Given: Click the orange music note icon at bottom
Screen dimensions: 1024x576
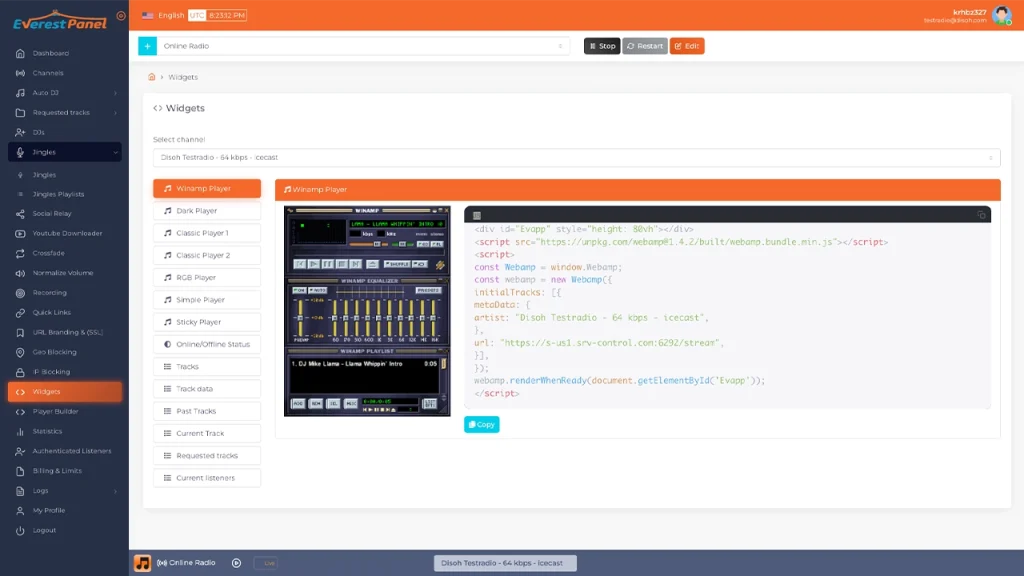Looking at the screenshot, I should click(x=143, y=563).
